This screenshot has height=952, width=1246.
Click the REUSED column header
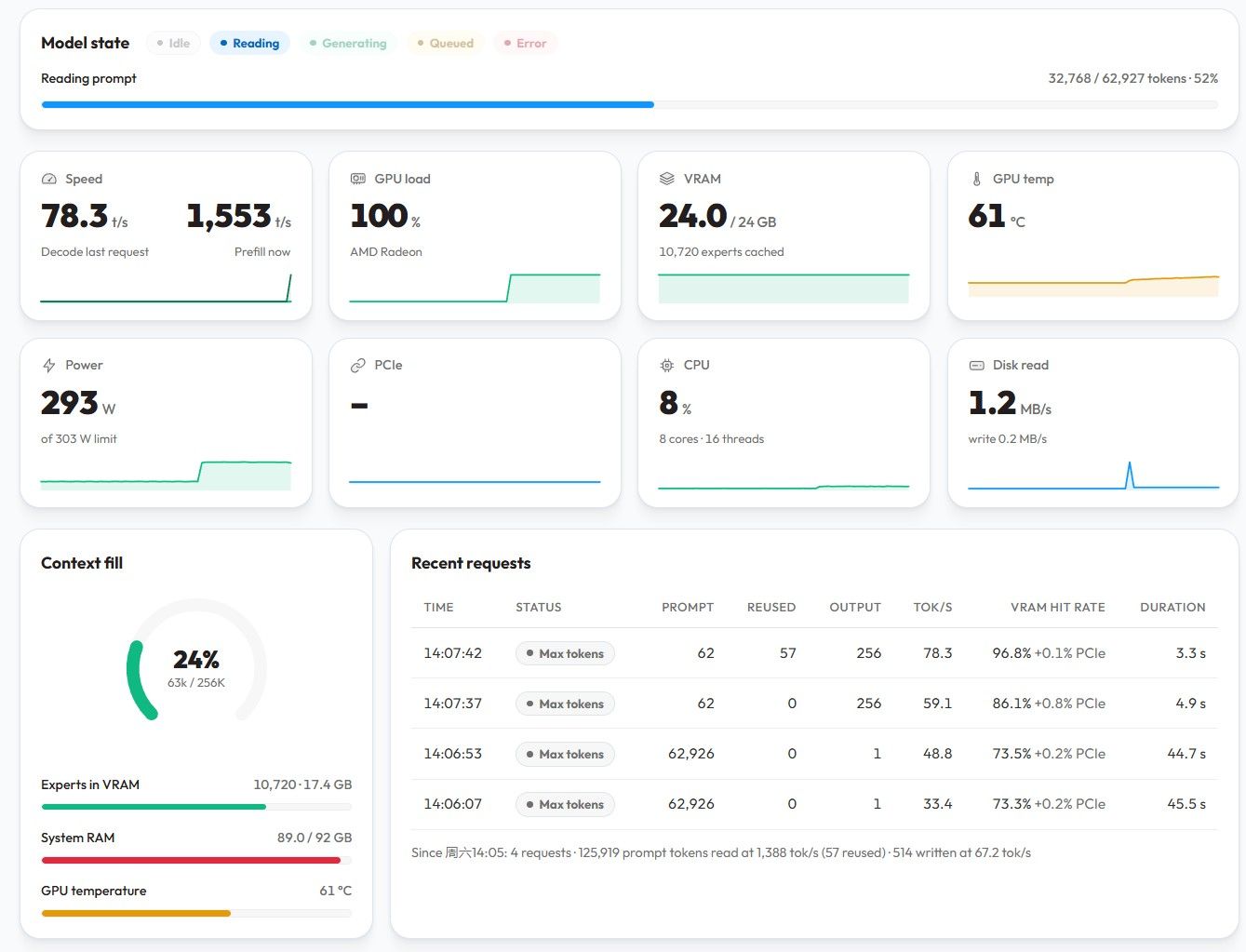coord(771,607)
